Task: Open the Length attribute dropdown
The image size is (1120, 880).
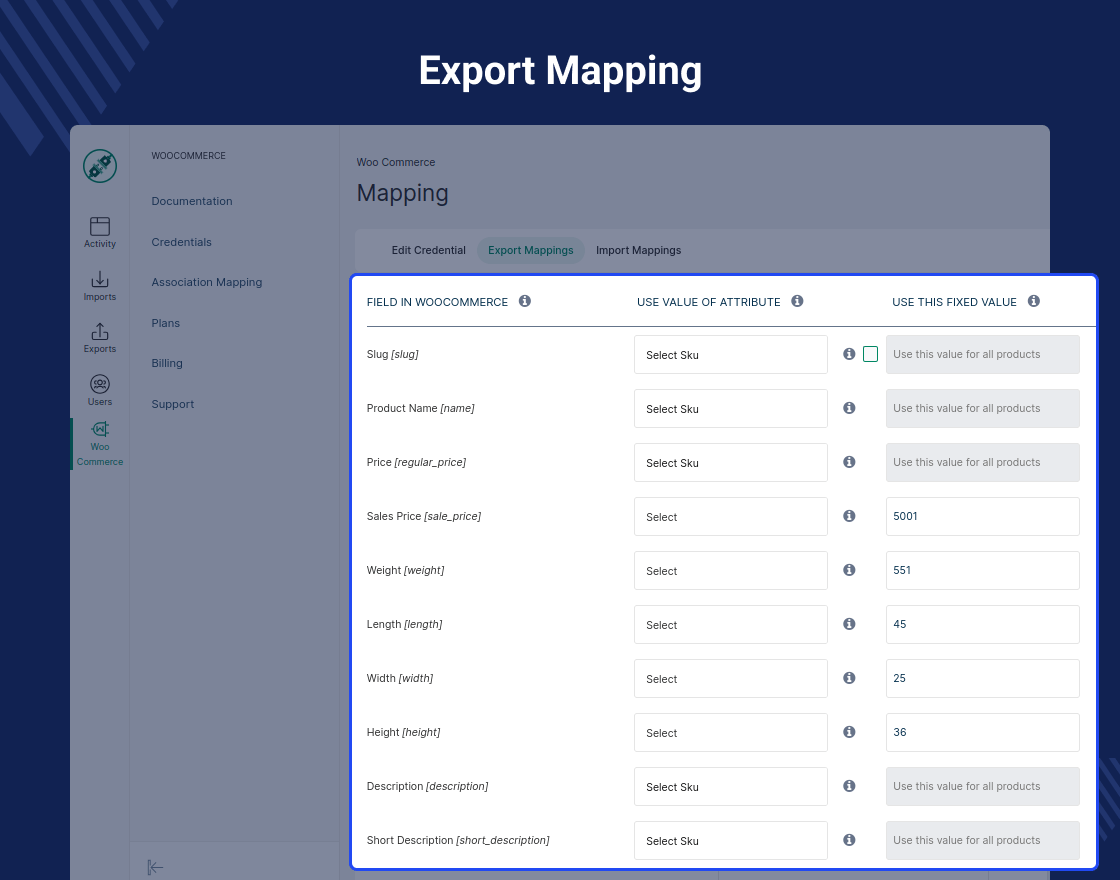Action: tap(731, 624)
